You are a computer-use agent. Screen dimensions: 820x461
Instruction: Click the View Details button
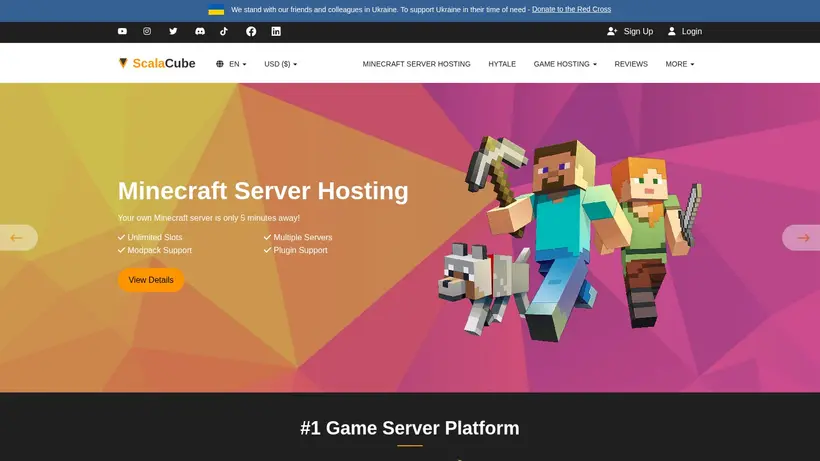click(151, 280)
